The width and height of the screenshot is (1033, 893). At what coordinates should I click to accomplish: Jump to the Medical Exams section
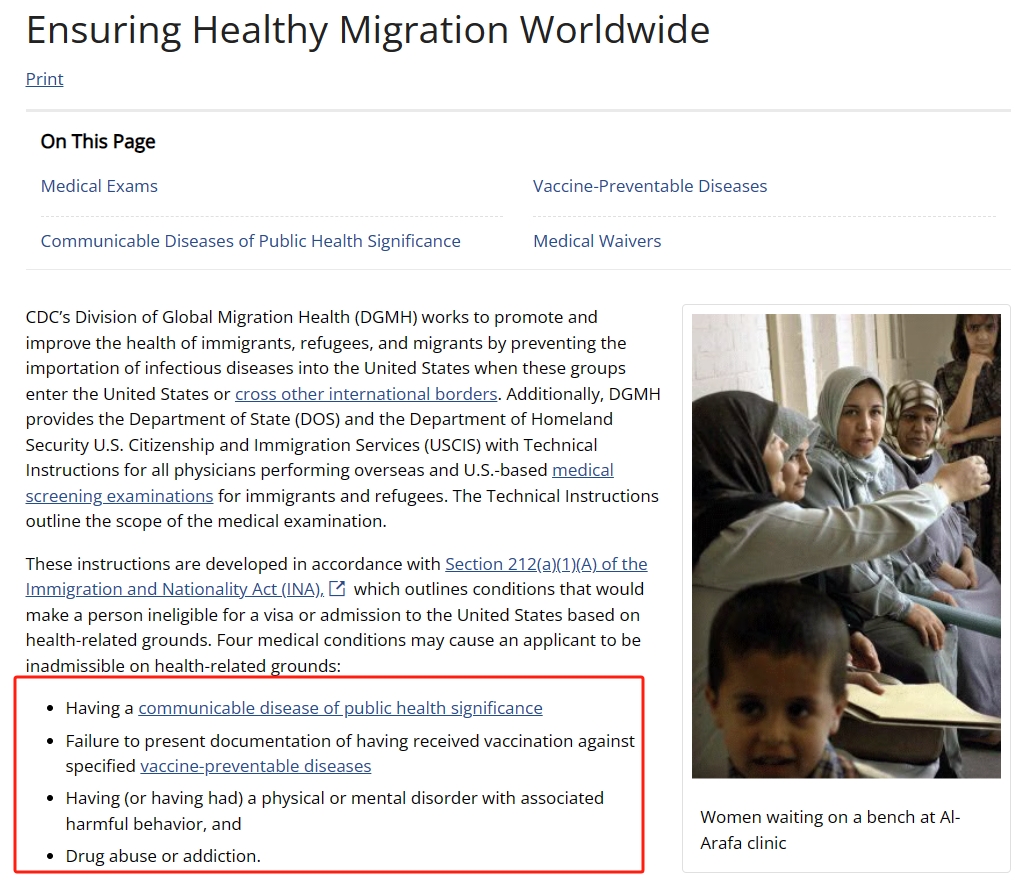99,186
